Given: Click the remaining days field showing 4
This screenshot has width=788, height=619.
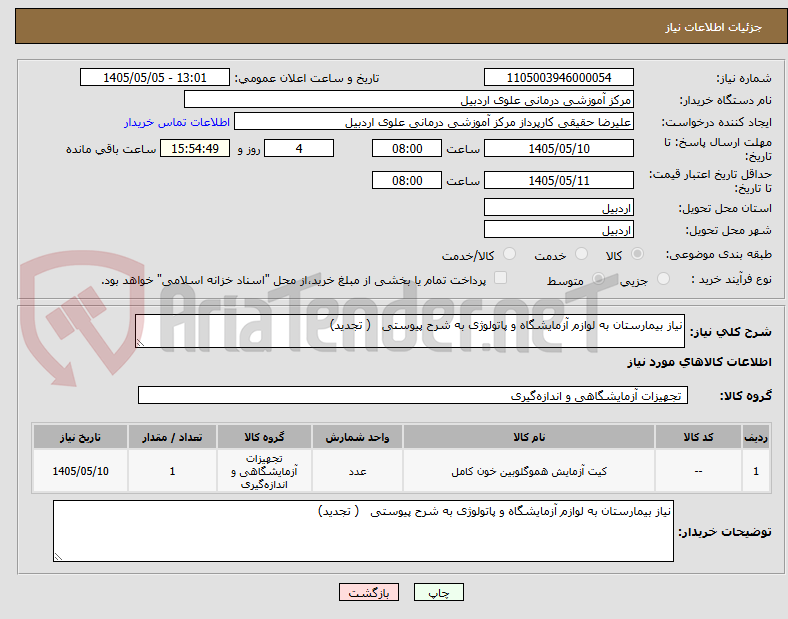Looking at the screenshot, I should pyautogui.click(x=299, y=148).
